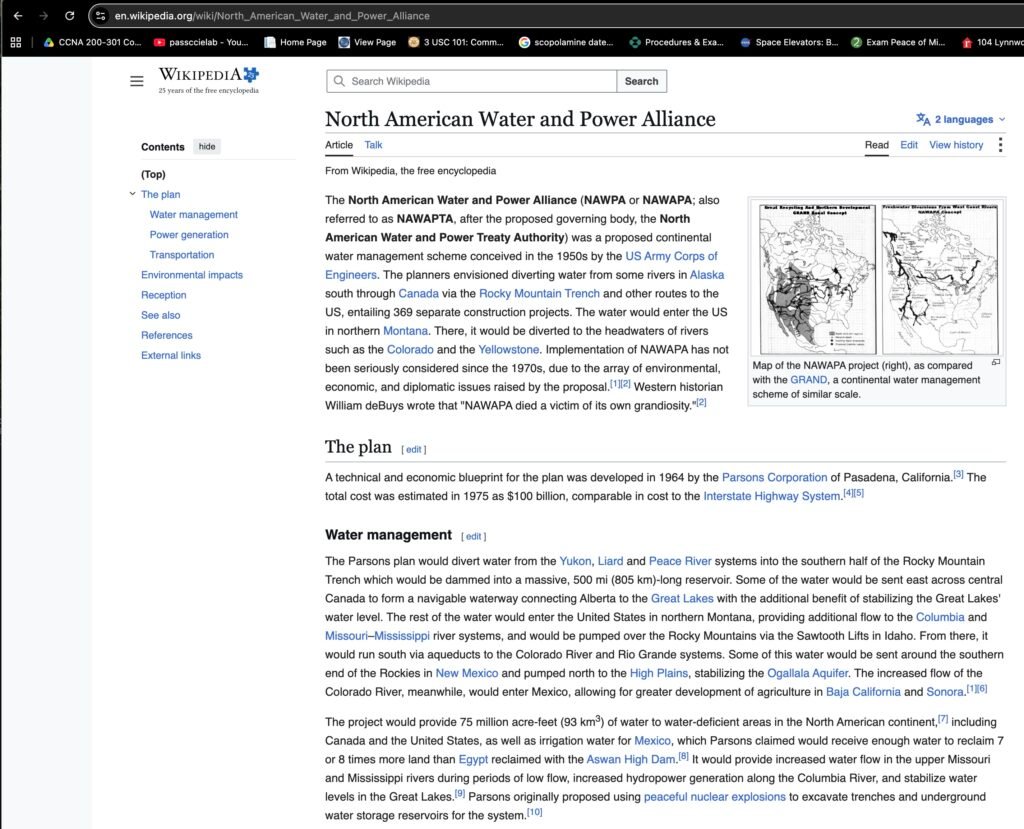Open the Home Page bookmark
The image size is (1024, 829).
coord(295,42)
